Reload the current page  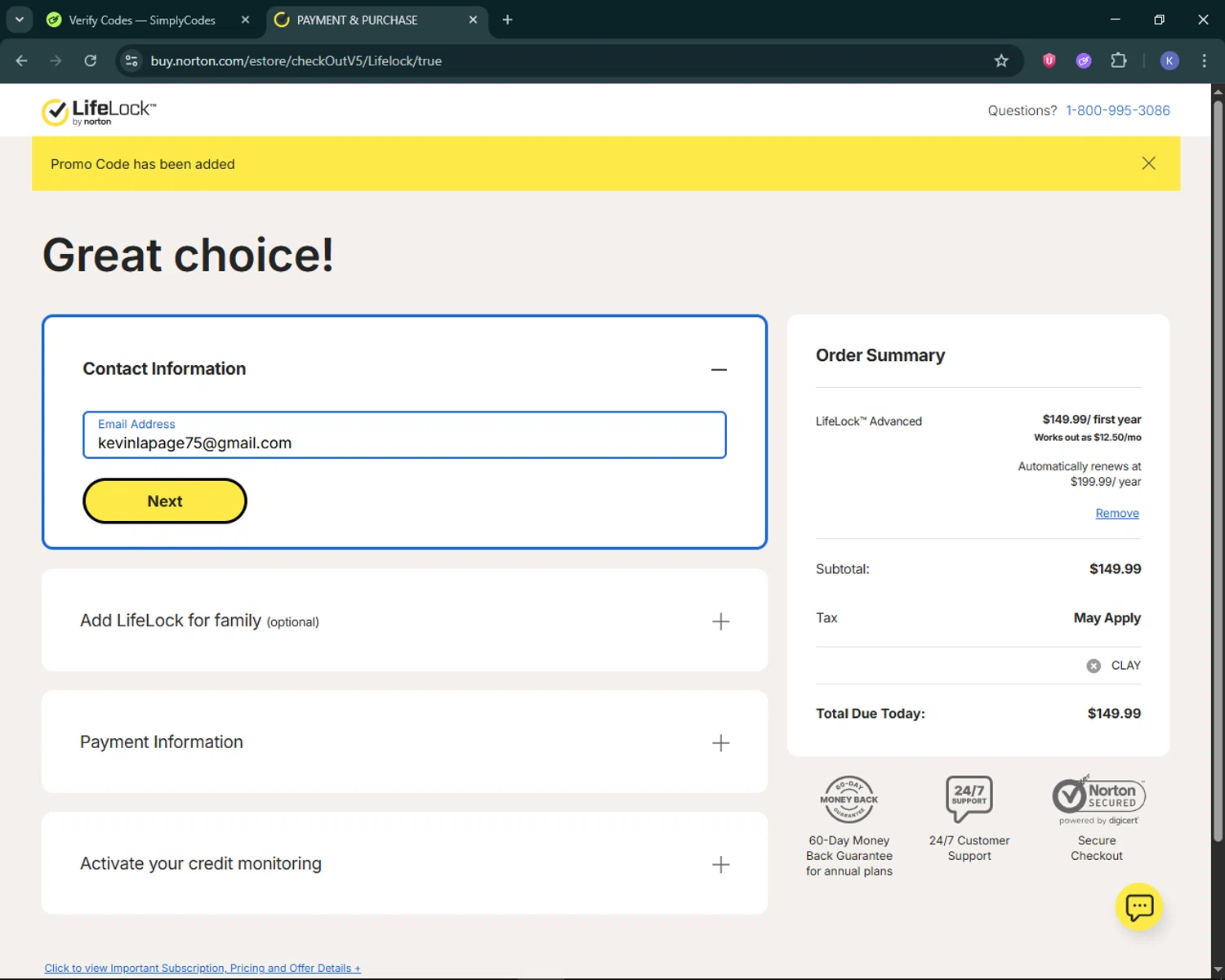91,60
